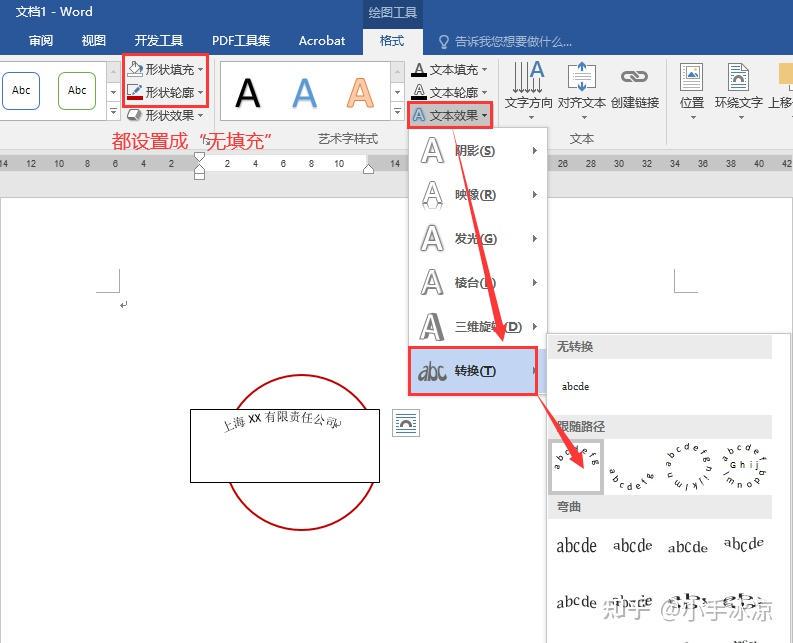Switch to the 开发工具 developer tab
The height and width of the screenshot is (643, 793).
click(x=159, y=40)
